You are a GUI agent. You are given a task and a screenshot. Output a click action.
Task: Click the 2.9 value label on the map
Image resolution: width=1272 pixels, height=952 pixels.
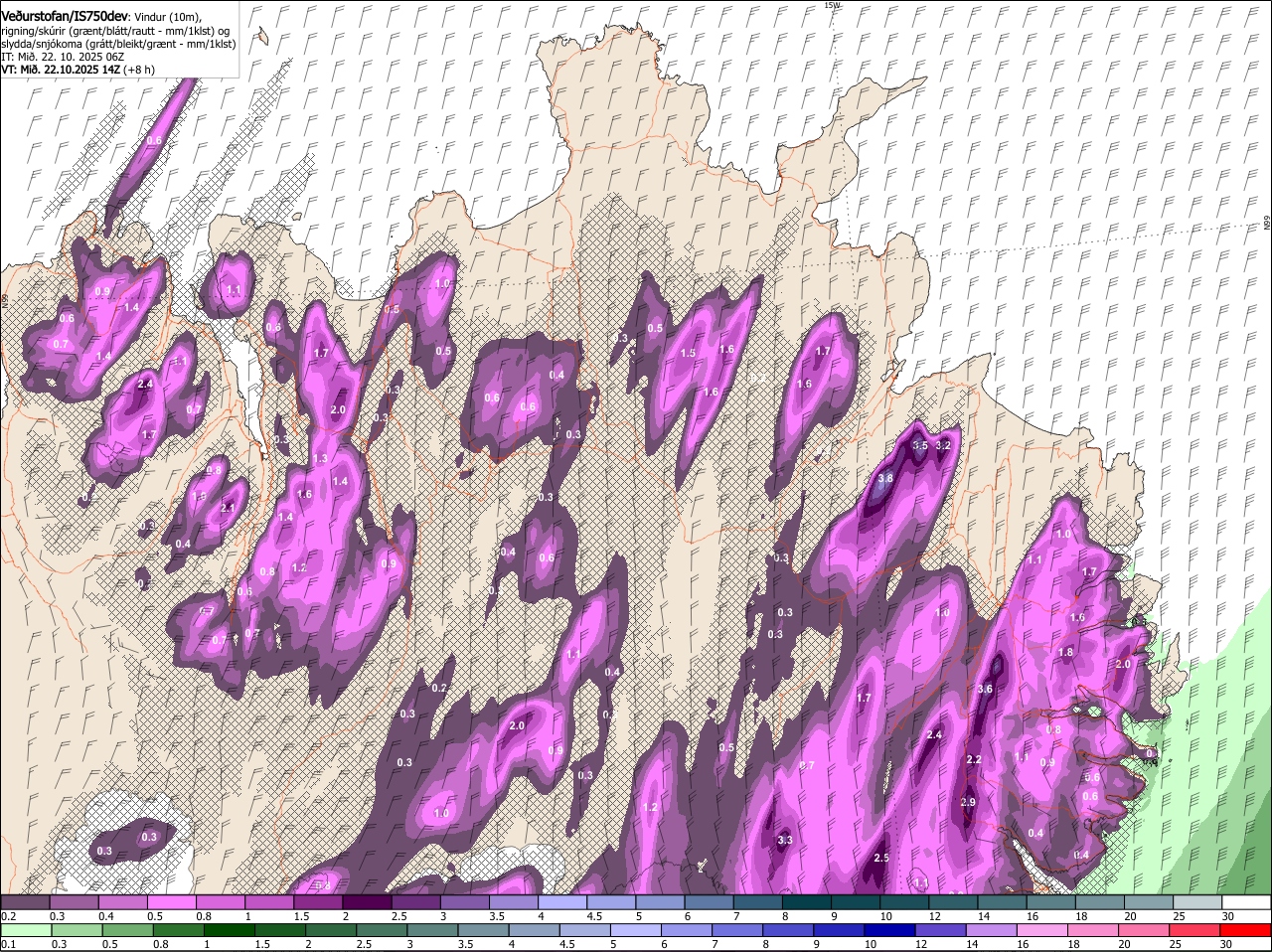(968, 803)
